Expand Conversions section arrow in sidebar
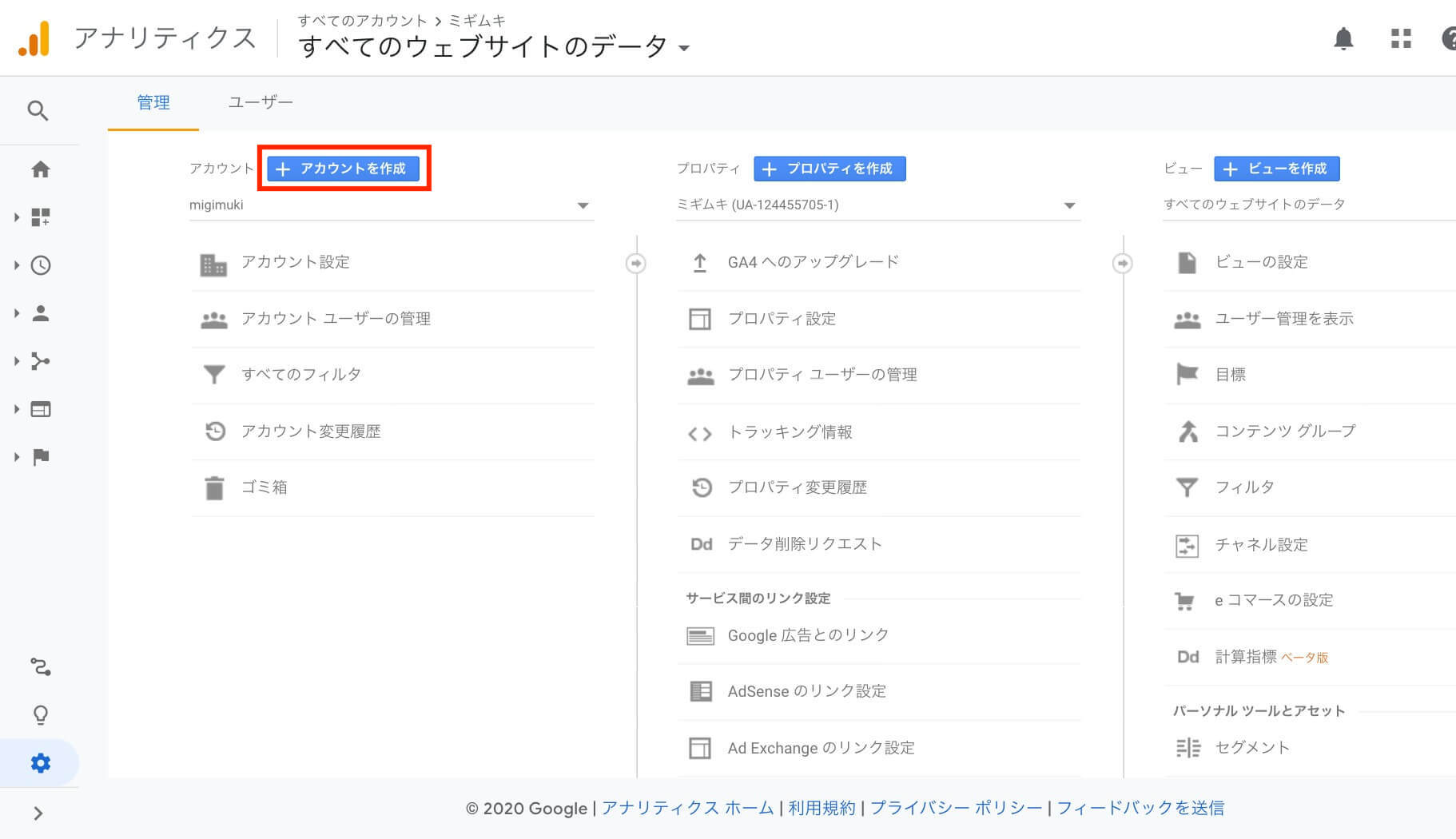 [16, 457]
